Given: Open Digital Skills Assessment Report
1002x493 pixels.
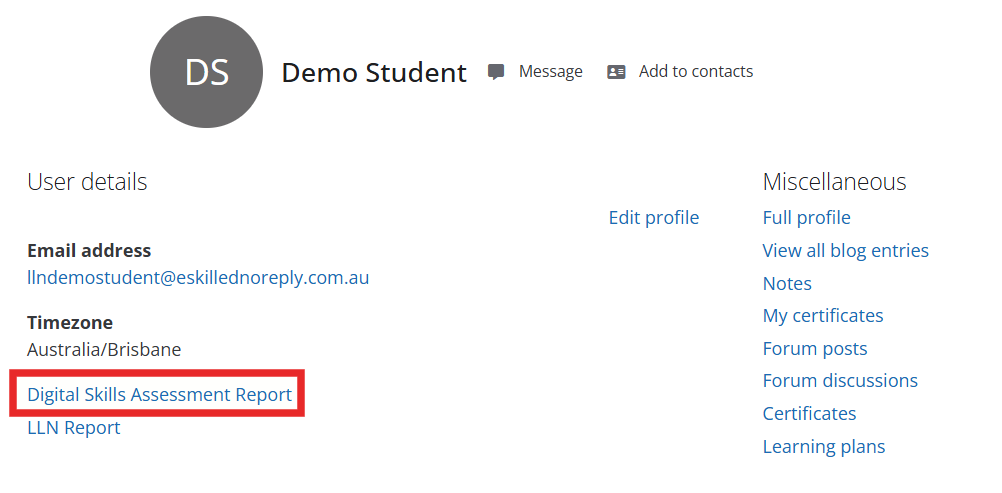Looking at the screenshot, I should (x=160, y=395).
